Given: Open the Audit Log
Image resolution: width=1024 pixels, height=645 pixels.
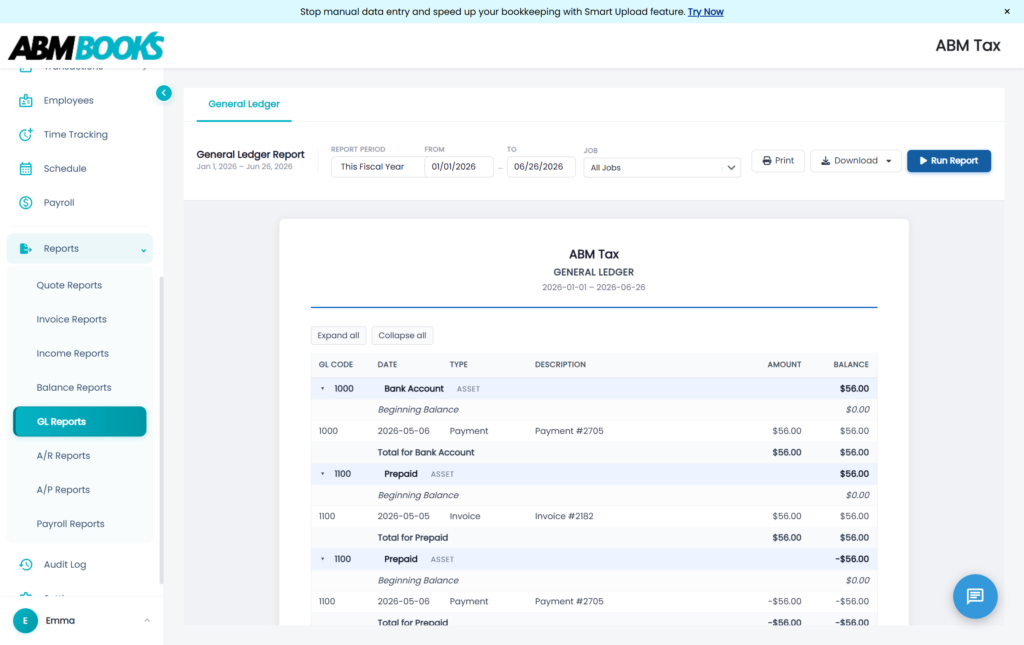Looking at the screenshot, I should coord(65,565).
